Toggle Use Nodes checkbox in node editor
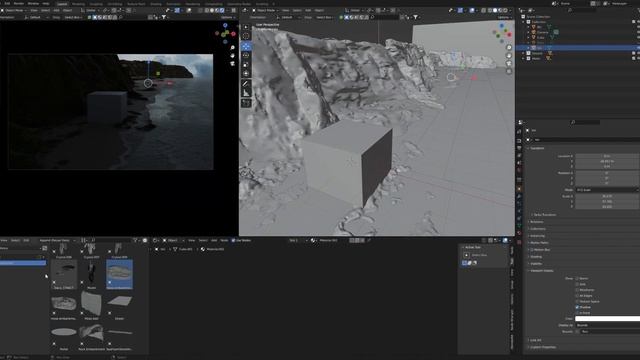This screenshot has width=640, height=360. click(233, 240)
